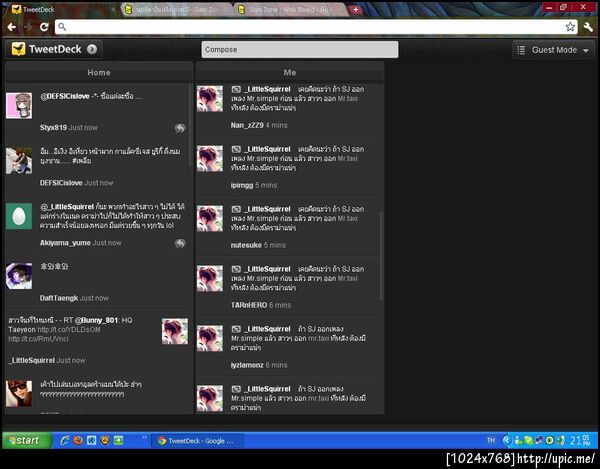Open the Chrome wrench menu
This screenshot has width=600, height=469.
(588, 26)
